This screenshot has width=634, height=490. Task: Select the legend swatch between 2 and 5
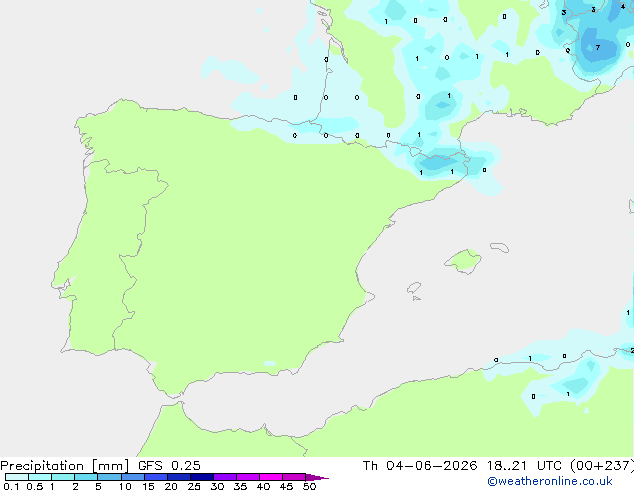[x=86, y=477]
